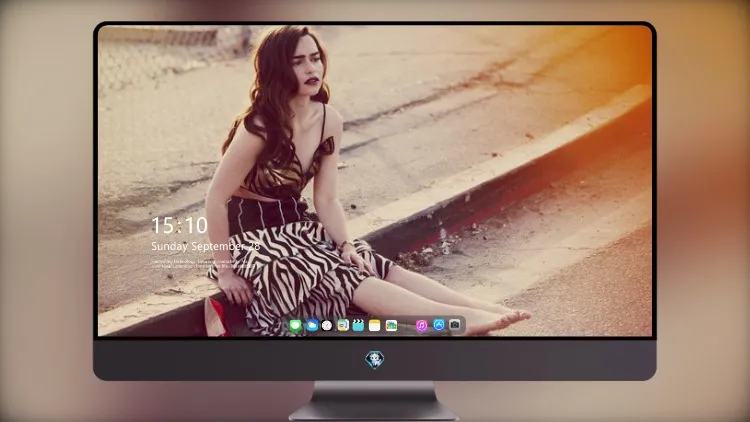
Task: Open the yellow Notes app in dock
Action: click(375, 326)
